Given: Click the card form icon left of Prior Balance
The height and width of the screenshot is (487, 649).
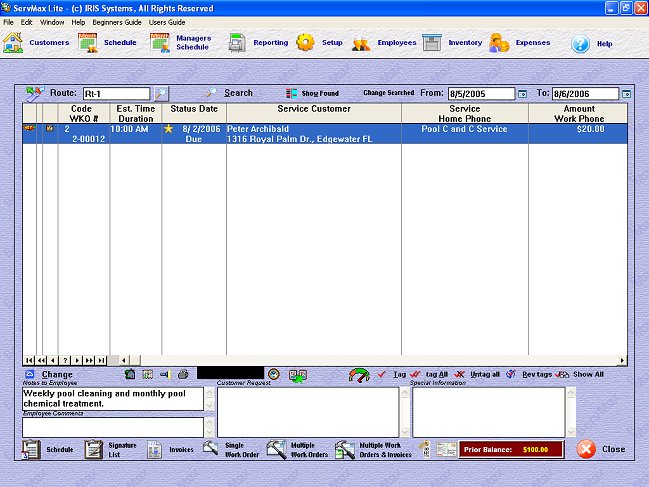Looking at the screenshot, I should coord(447,449).
